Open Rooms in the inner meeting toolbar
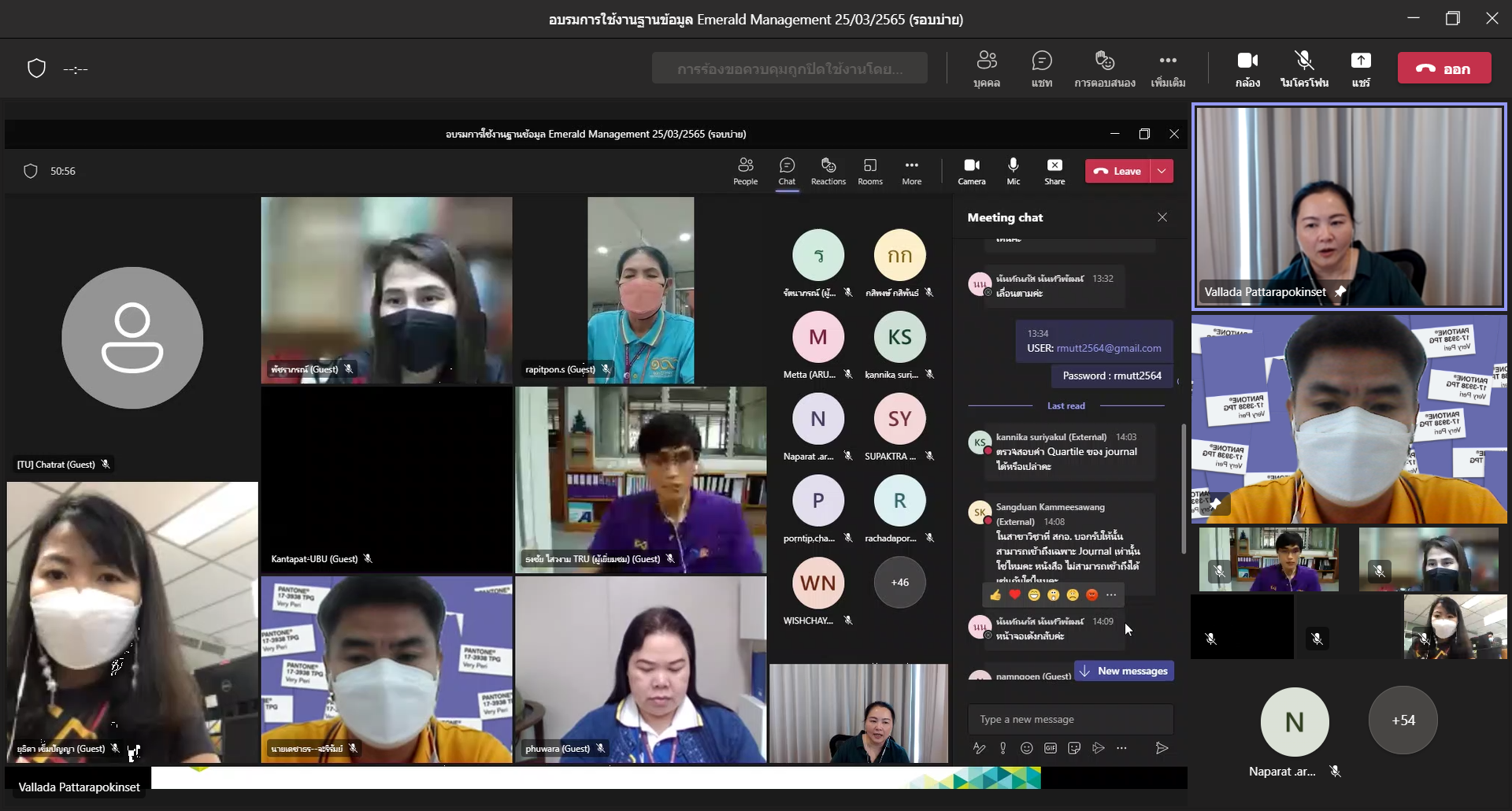The image size is (1512, 811). pyautogui.click(x=869, y=171)
